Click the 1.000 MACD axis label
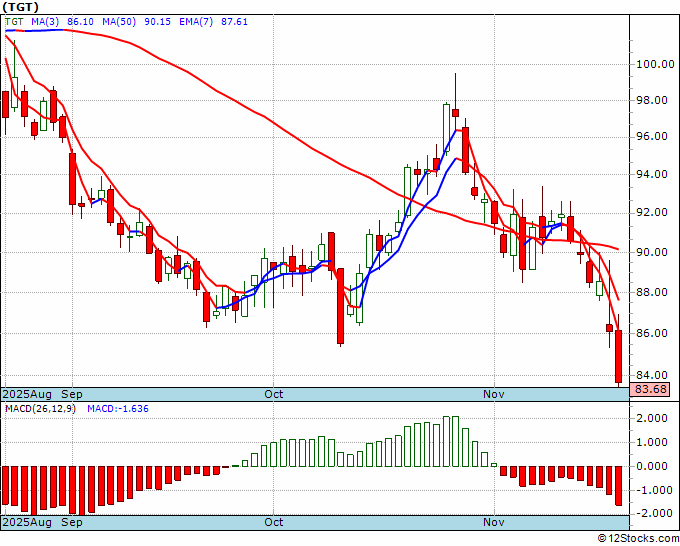 (x=651, y=443)
